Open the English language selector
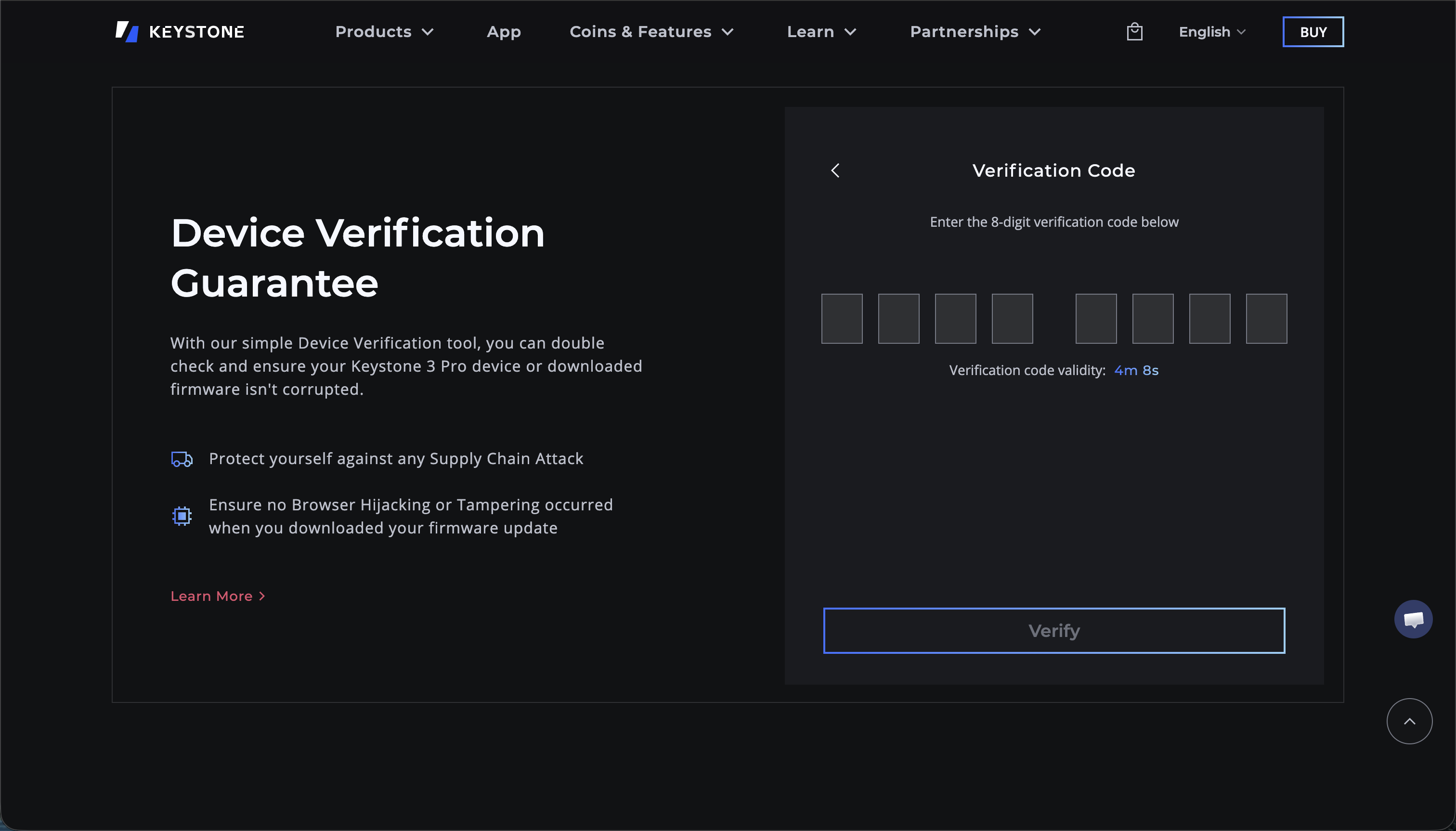 tap(1212, 31)
